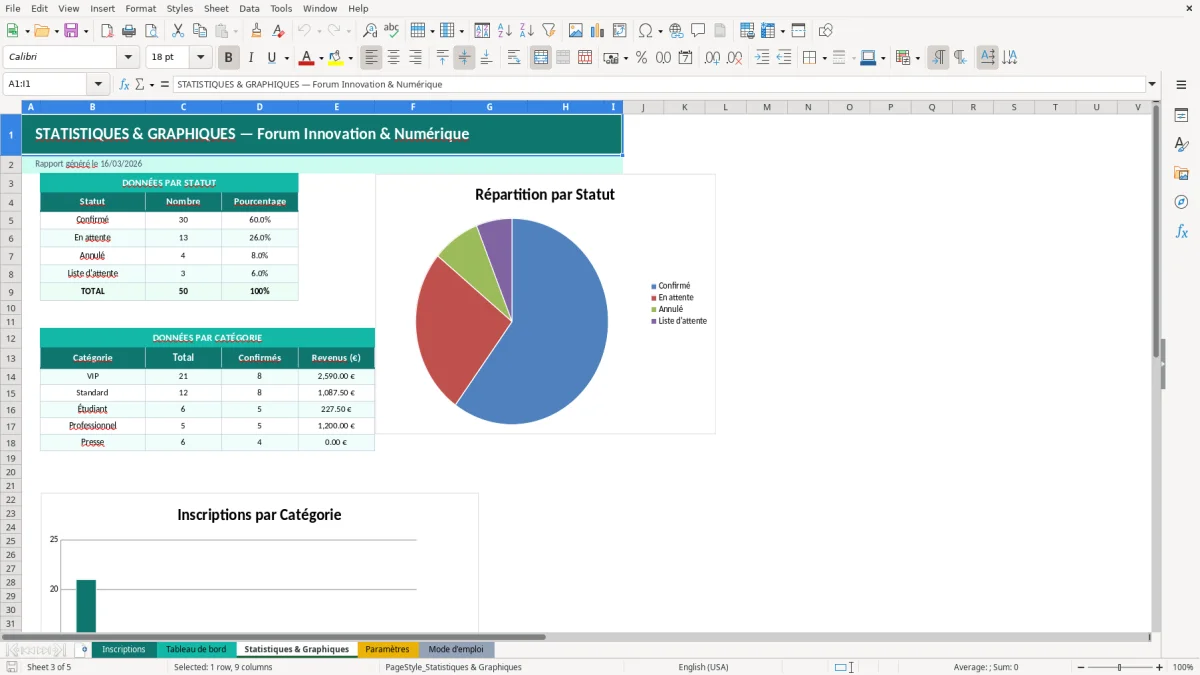Image resolution: width=1200 pixels, height=675 pixels.
Task: Click the Save document icon
Action: tap(71, 31)
